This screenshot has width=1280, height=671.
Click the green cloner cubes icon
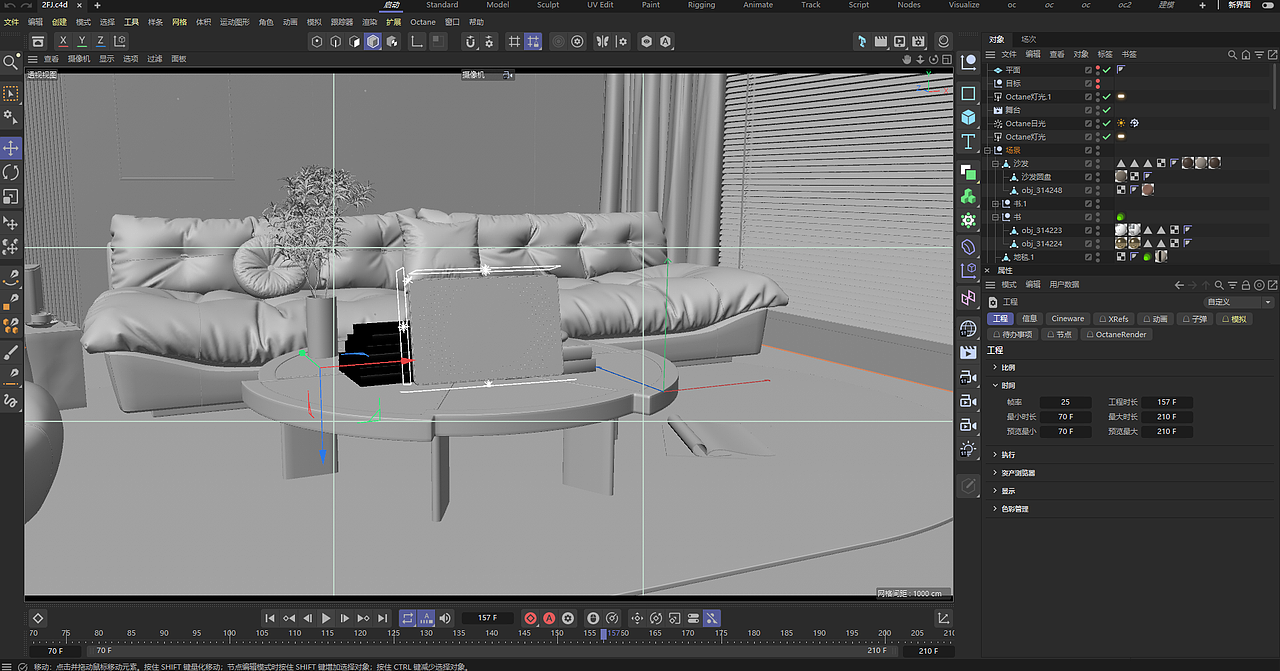point(968,196)
